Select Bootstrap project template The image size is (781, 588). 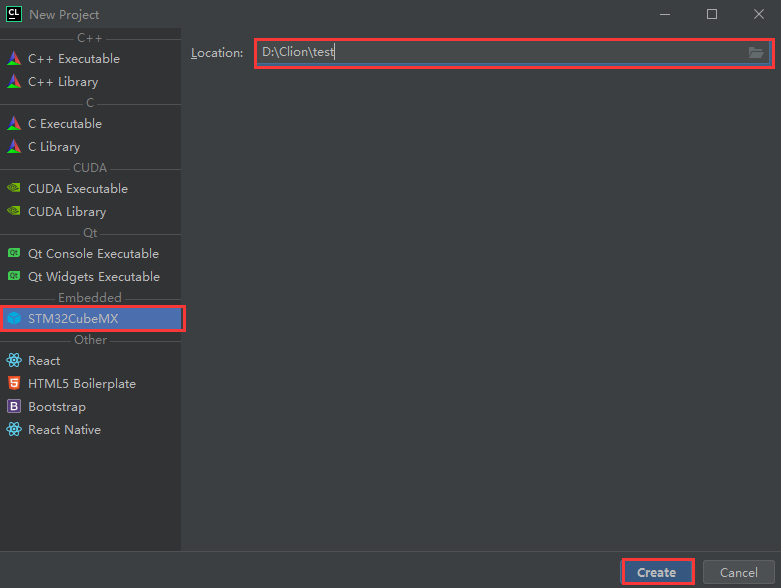91,406
